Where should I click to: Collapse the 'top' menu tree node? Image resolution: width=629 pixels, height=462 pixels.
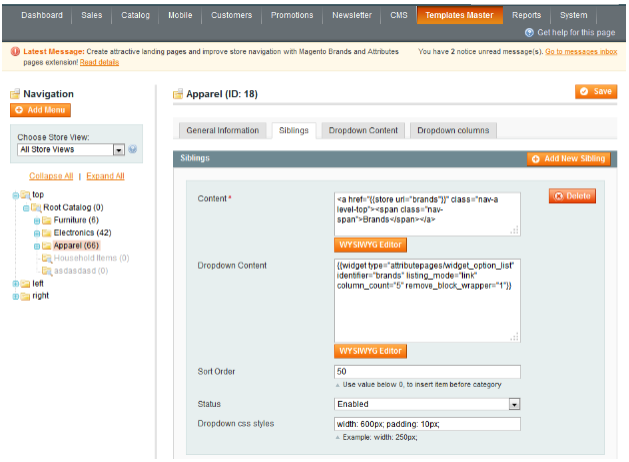(x=14, y=195)
